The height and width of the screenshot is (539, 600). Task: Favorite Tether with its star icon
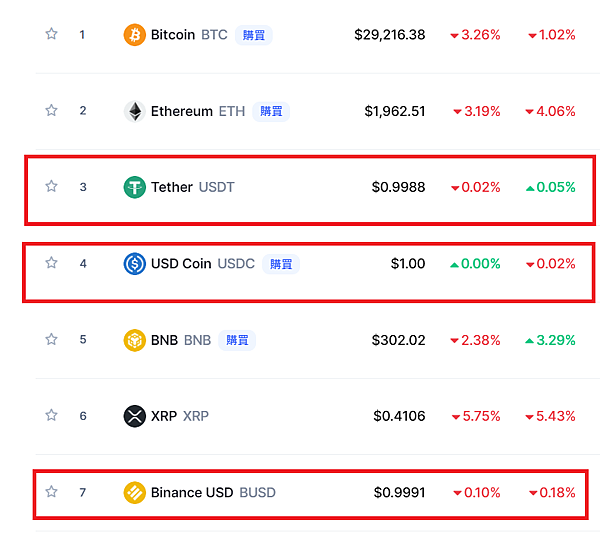point(51,186)
